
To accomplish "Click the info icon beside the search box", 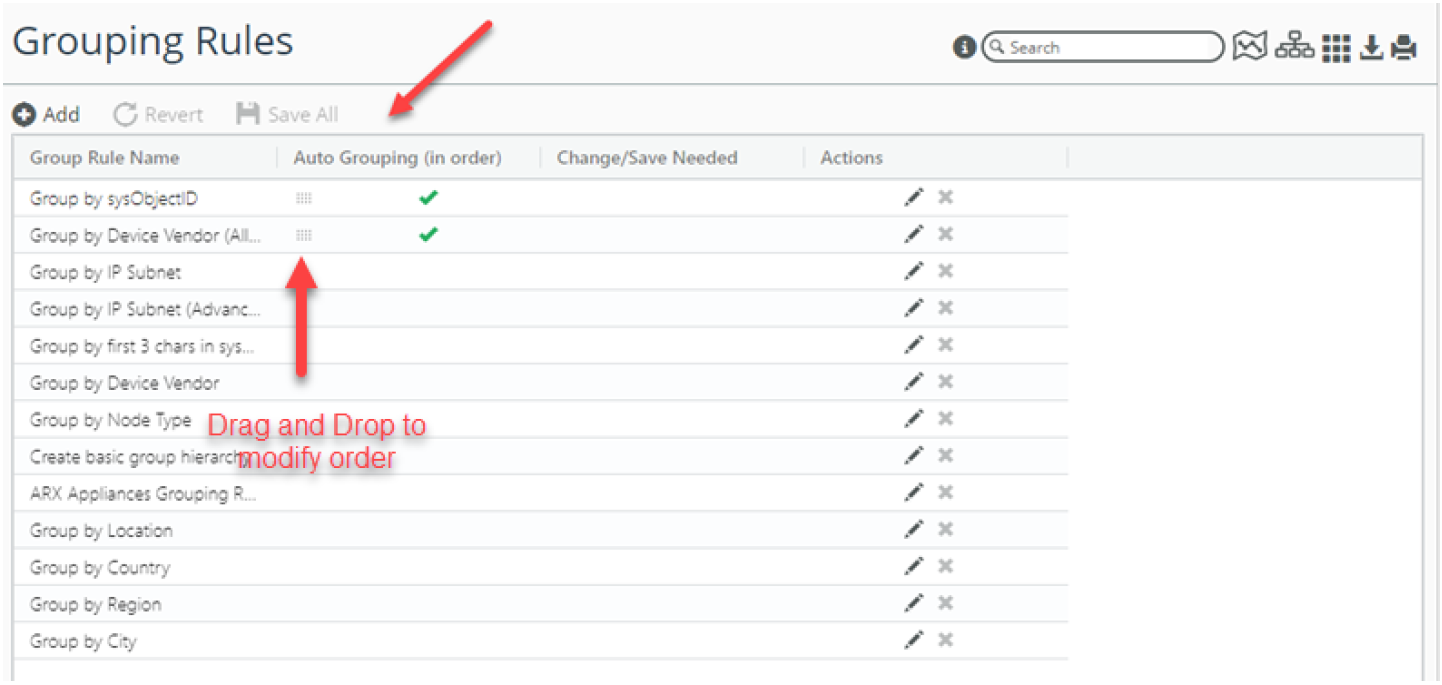I will (964, 47).
